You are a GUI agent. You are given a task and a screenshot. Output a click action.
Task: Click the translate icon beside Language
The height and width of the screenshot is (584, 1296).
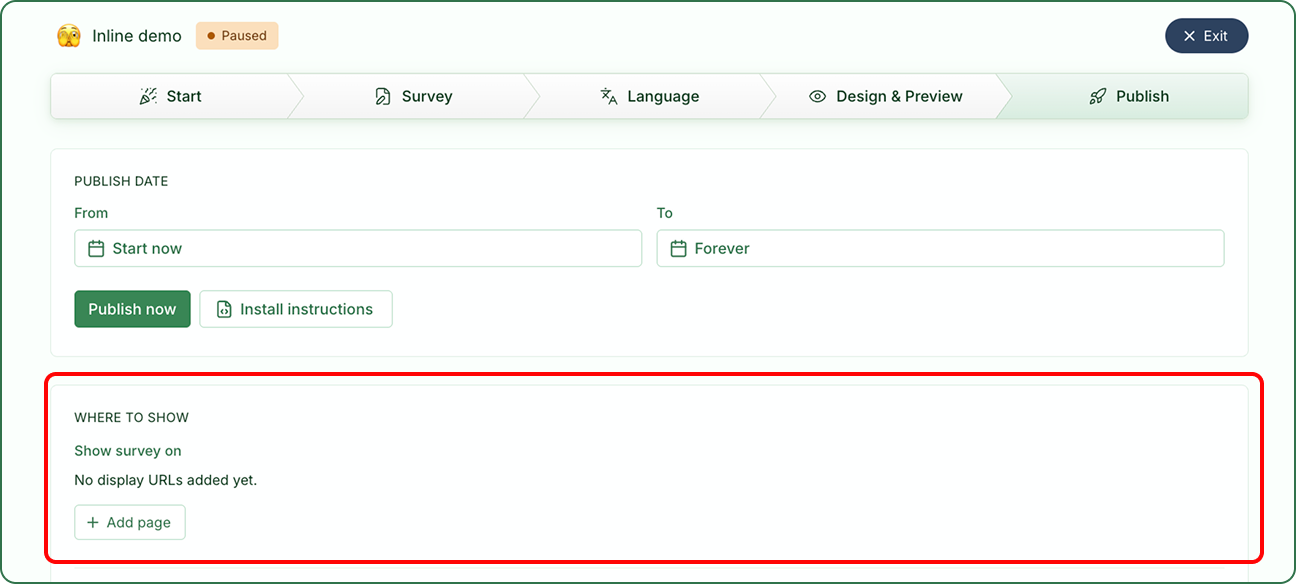(x=609, y=96)
